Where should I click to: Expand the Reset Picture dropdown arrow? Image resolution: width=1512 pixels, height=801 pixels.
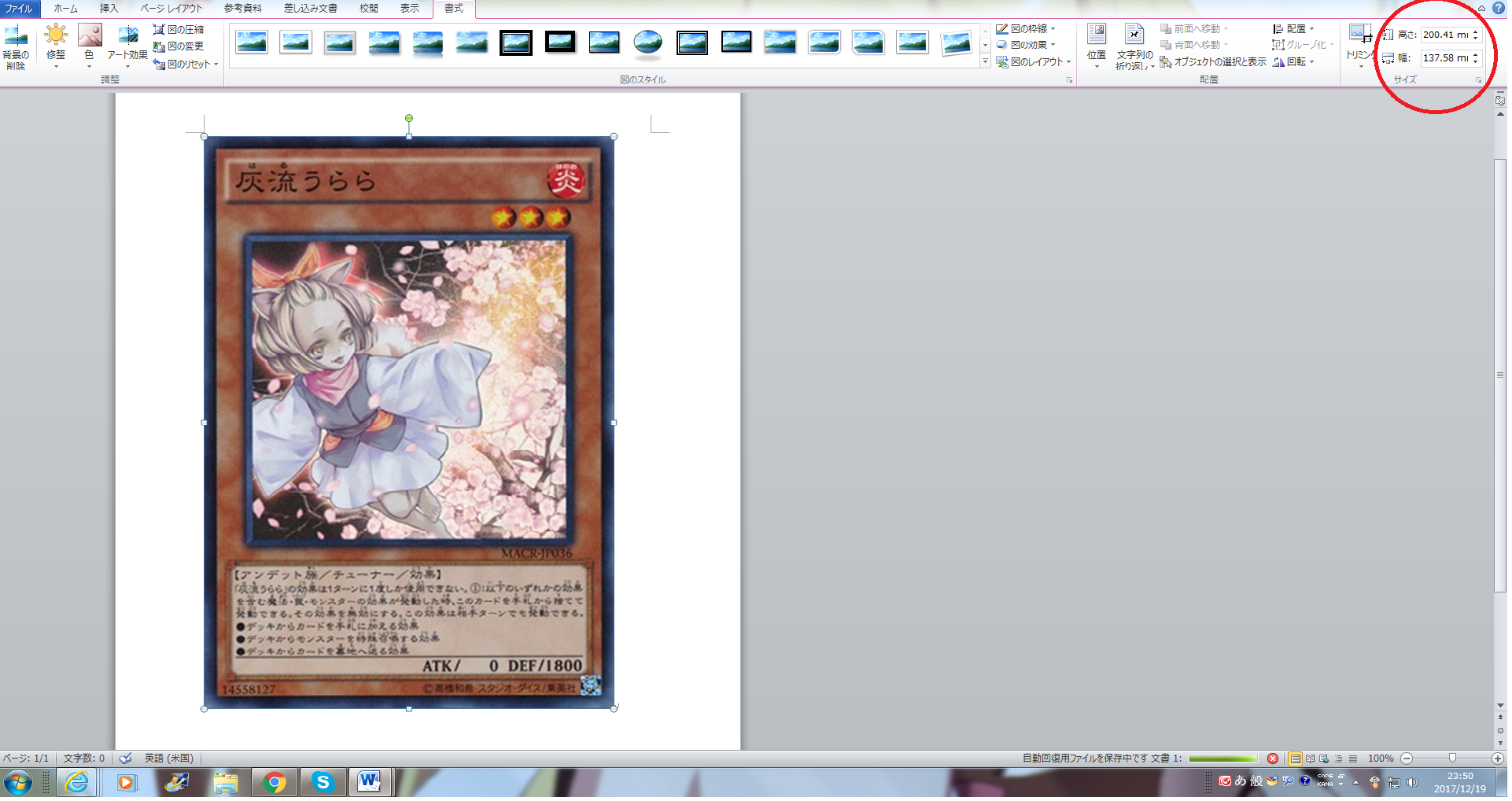point(216,65)
